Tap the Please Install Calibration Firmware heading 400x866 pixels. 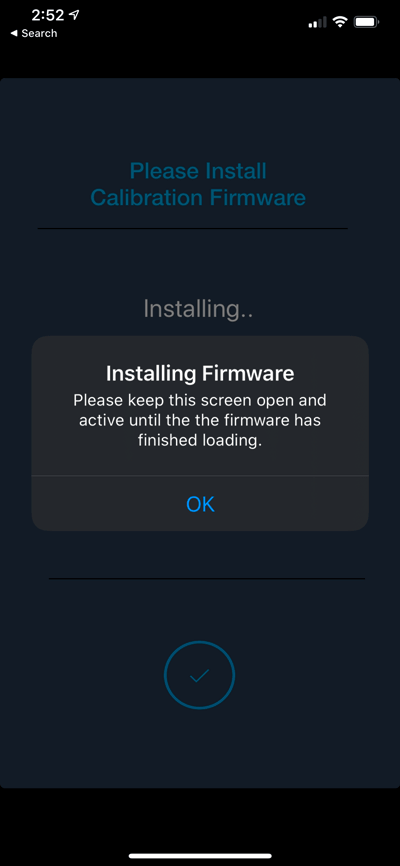click(x=198, y=184)
